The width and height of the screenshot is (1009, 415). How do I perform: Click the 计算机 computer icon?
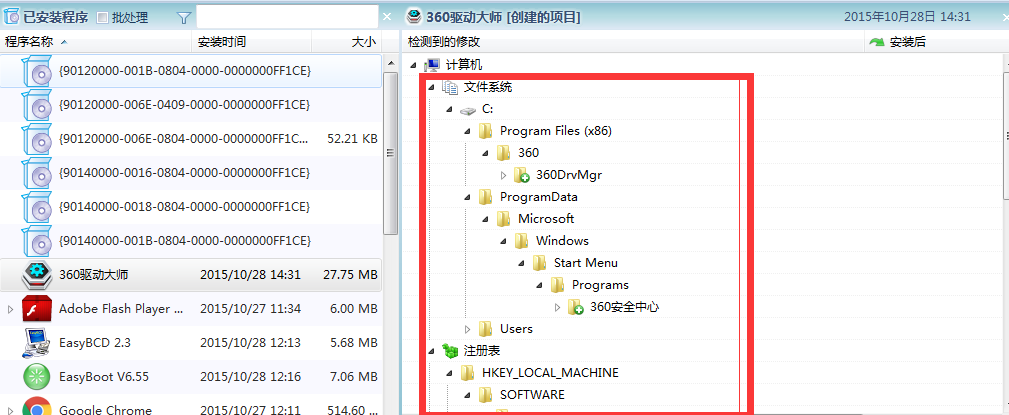(432, 65)
